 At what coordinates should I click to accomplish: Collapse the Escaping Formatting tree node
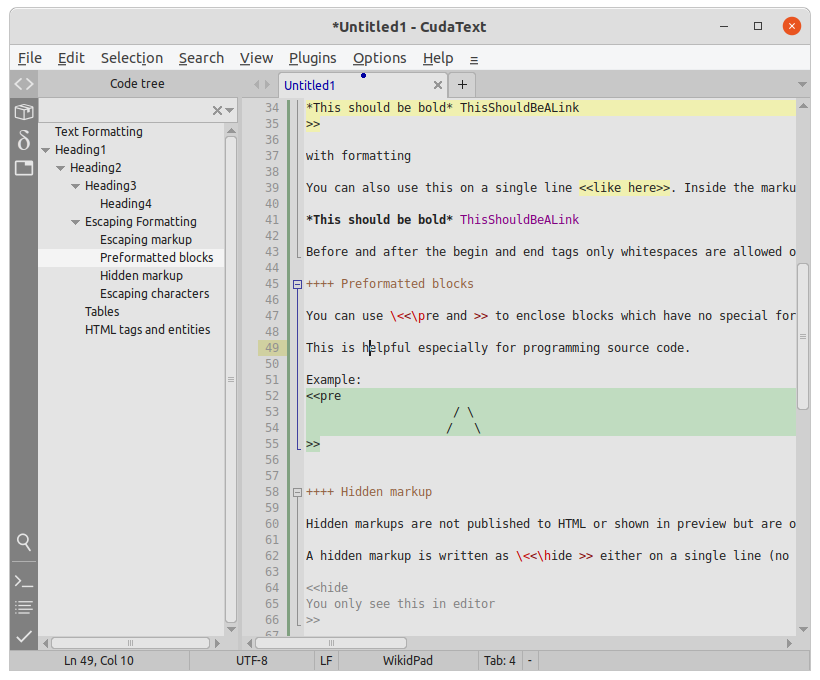pos(76,222)
